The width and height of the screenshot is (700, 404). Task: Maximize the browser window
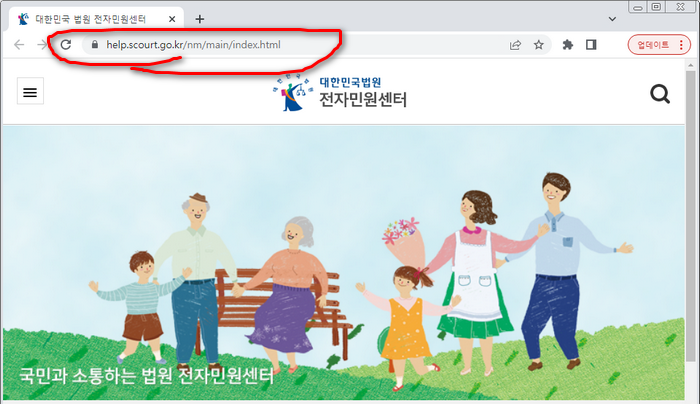click(656, 7)
